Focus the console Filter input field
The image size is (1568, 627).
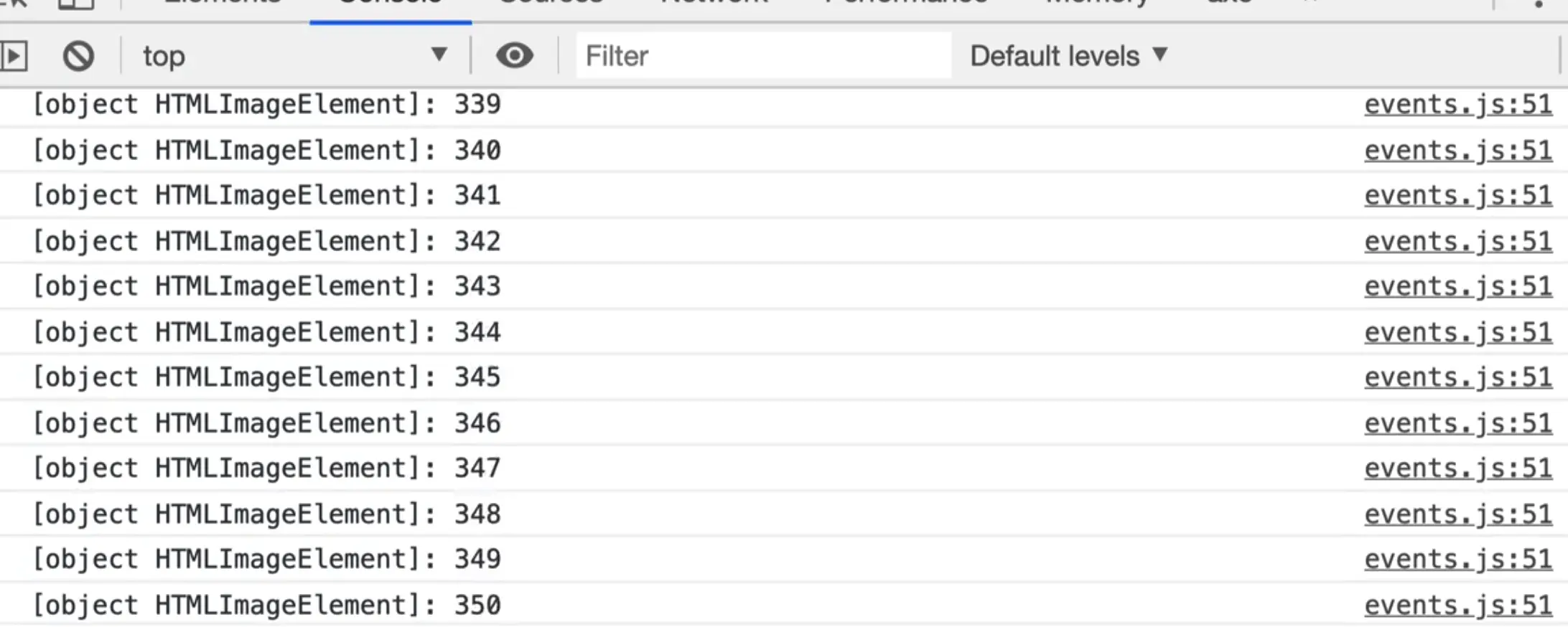[762, 56]
